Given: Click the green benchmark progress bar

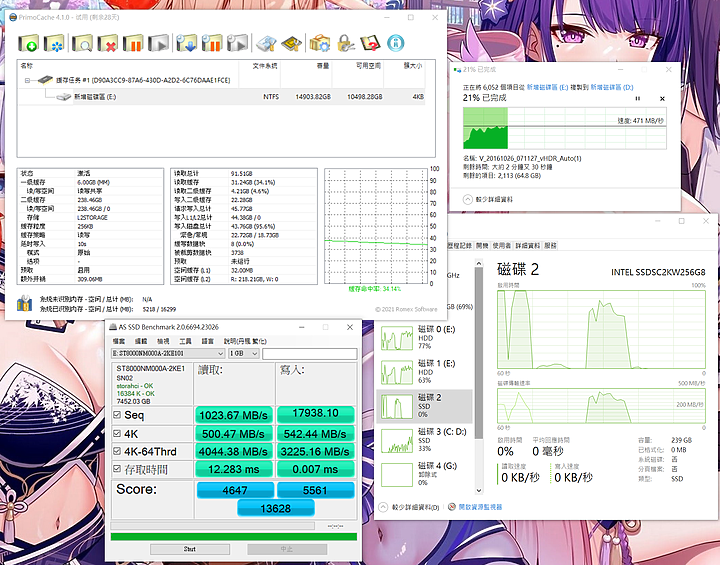Looking at the screenshot, I should pos(234,537).
